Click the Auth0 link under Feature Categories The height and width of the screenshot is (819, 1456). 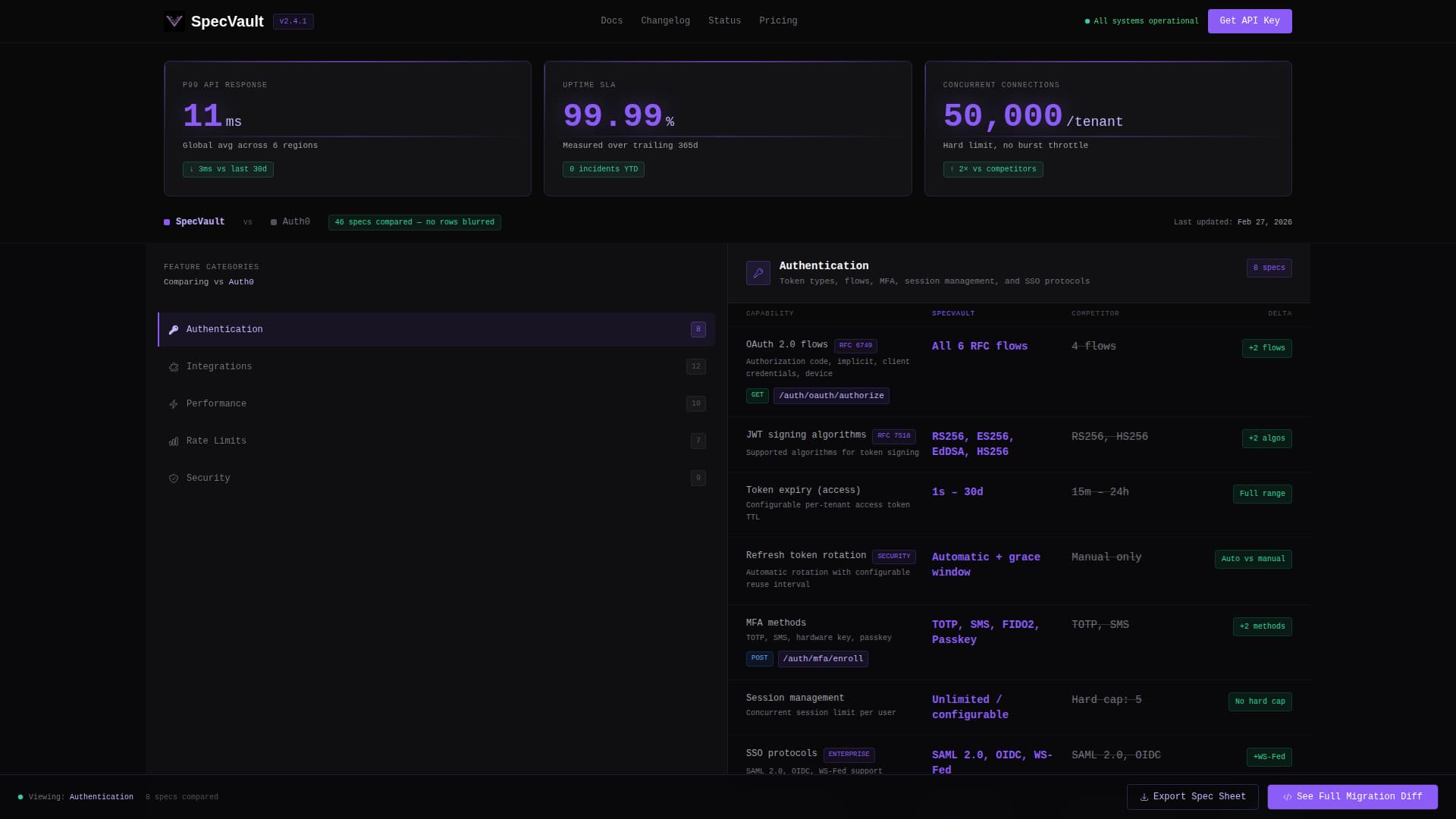coord(241,282)
